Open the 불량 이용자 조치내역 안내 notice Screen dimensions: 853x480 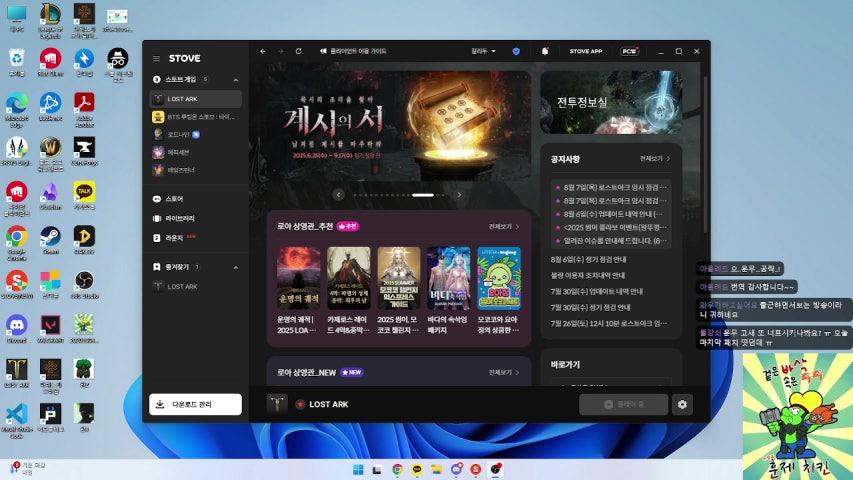coord(588,275)
